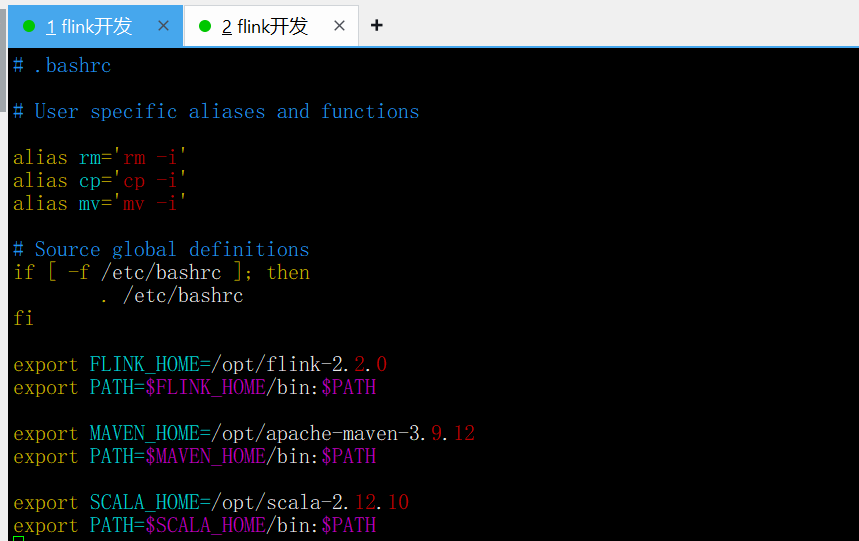This screenshot has width=859, height=541.
Task: Click the '# .bashrc' comment line
Action: pyautogui.click(x=62, y=66)
